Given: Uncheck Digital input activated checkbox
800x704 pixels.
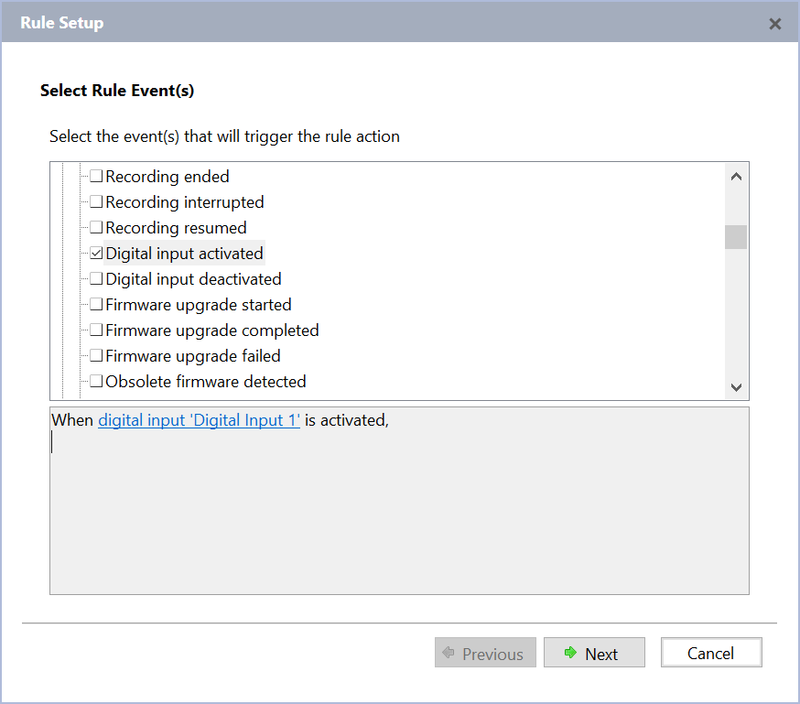Looking at the screenshot, I should pyautogui.click(x=97, y=254).
